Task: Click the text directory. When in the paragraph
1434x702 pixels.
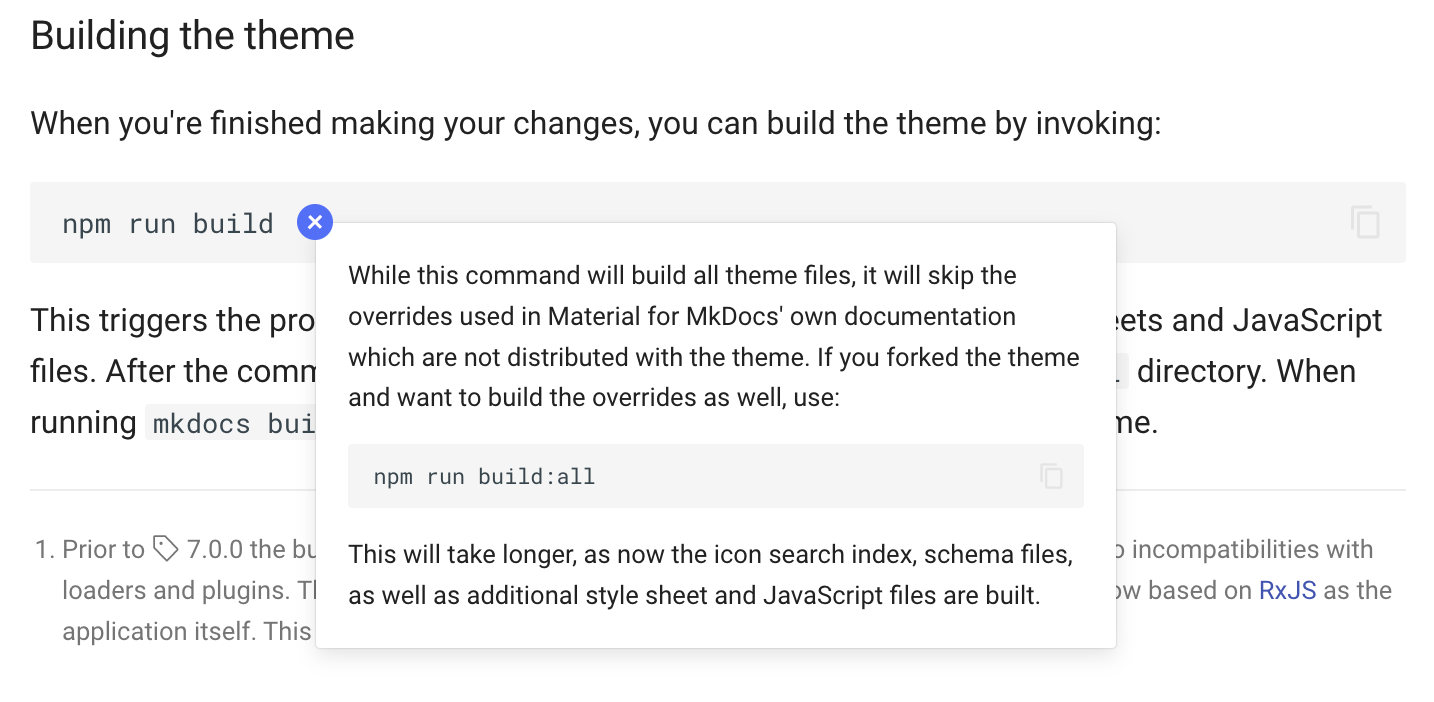Action: pyautogui.click(x=1246, y=371)
